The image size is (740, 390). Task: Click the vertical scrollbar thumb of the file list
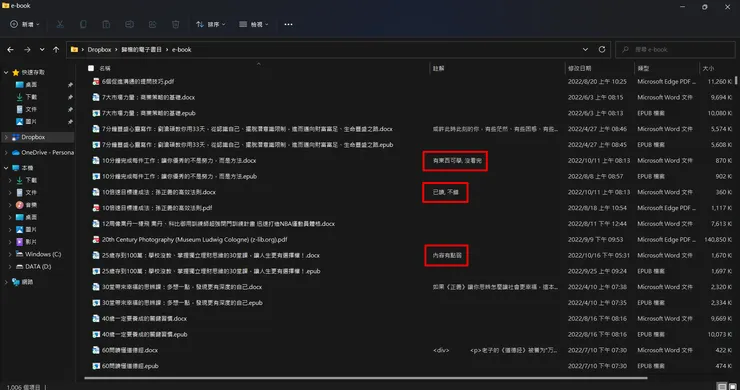tap(736, 81)
